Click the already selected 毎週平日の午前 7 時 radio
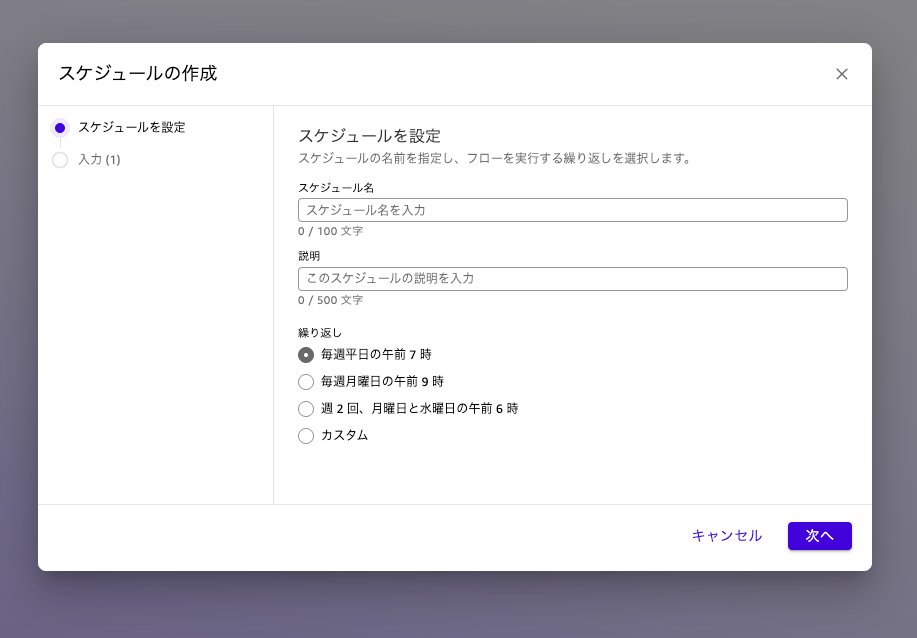 pos(306,354)
